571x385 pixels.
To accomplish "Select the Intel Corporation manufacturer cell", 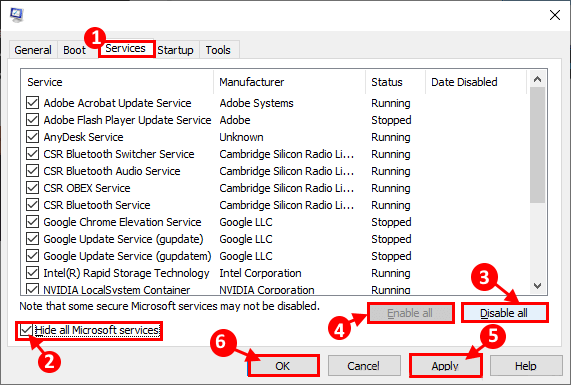I will click(x=260, y=273).
